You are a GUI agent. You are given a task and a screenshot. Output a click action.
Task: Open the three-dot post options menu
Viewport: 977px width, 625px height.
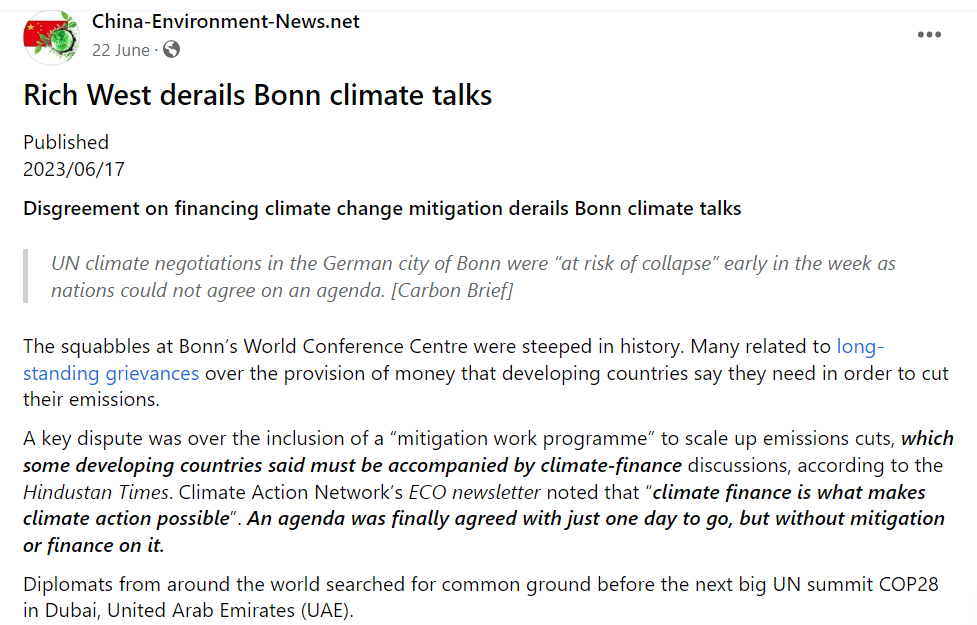(x=929, y=35)
